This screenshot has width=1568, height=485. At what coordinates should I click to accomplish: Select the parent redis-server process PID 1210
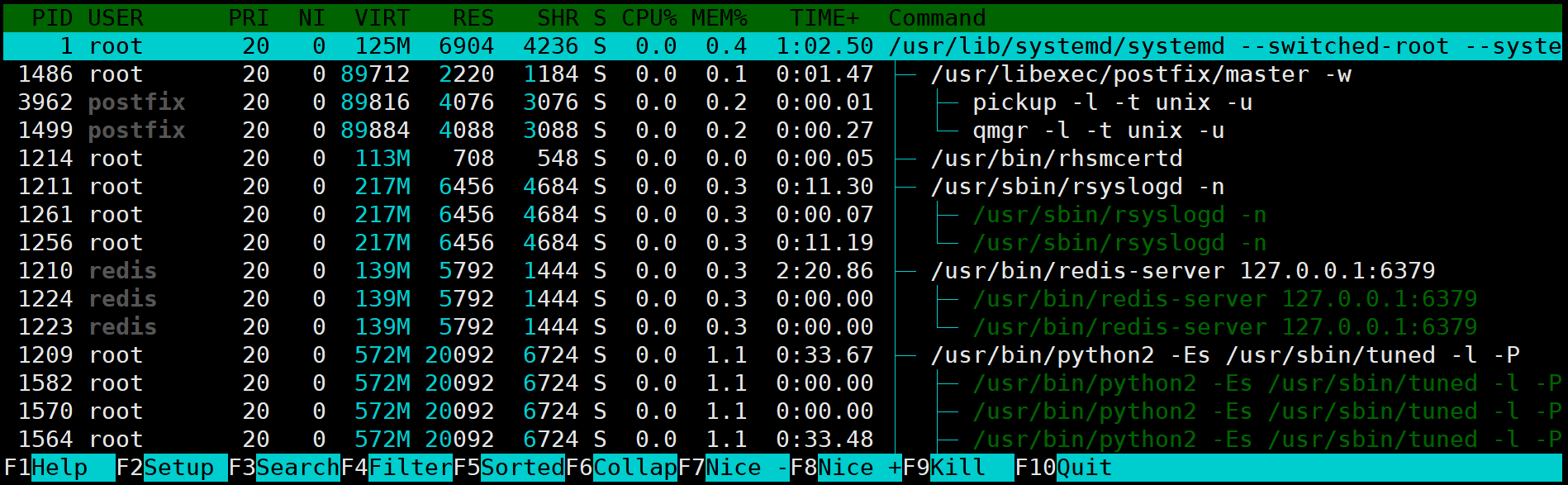(782, 271)
